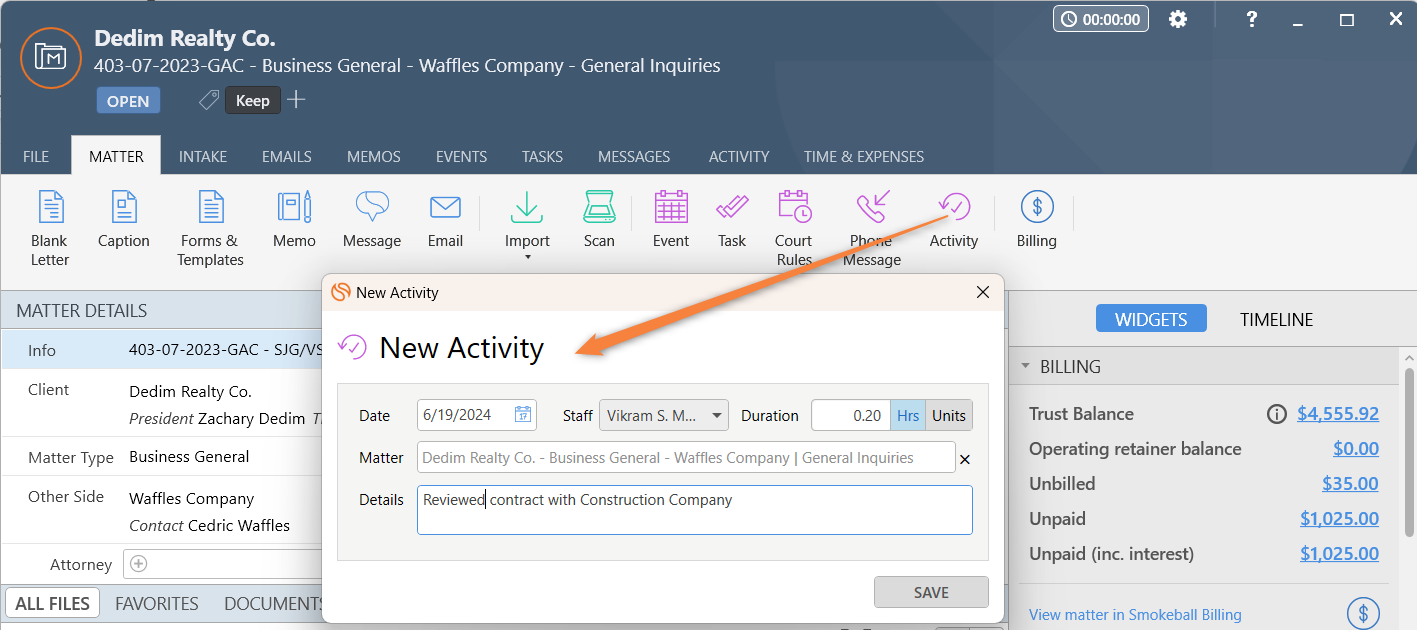Click the Trust Balance info icon

coord(1276,414)
